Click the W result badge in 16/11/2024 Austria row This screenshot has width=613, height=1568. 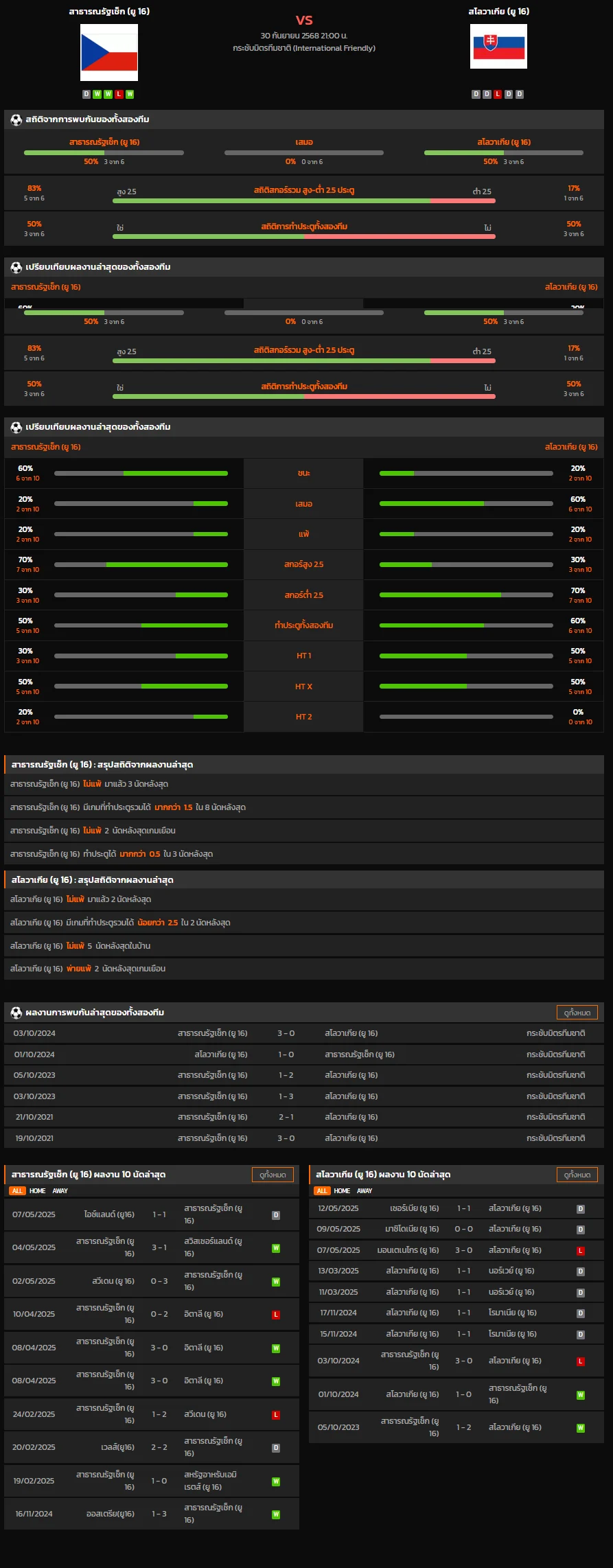click(276, 1514)
